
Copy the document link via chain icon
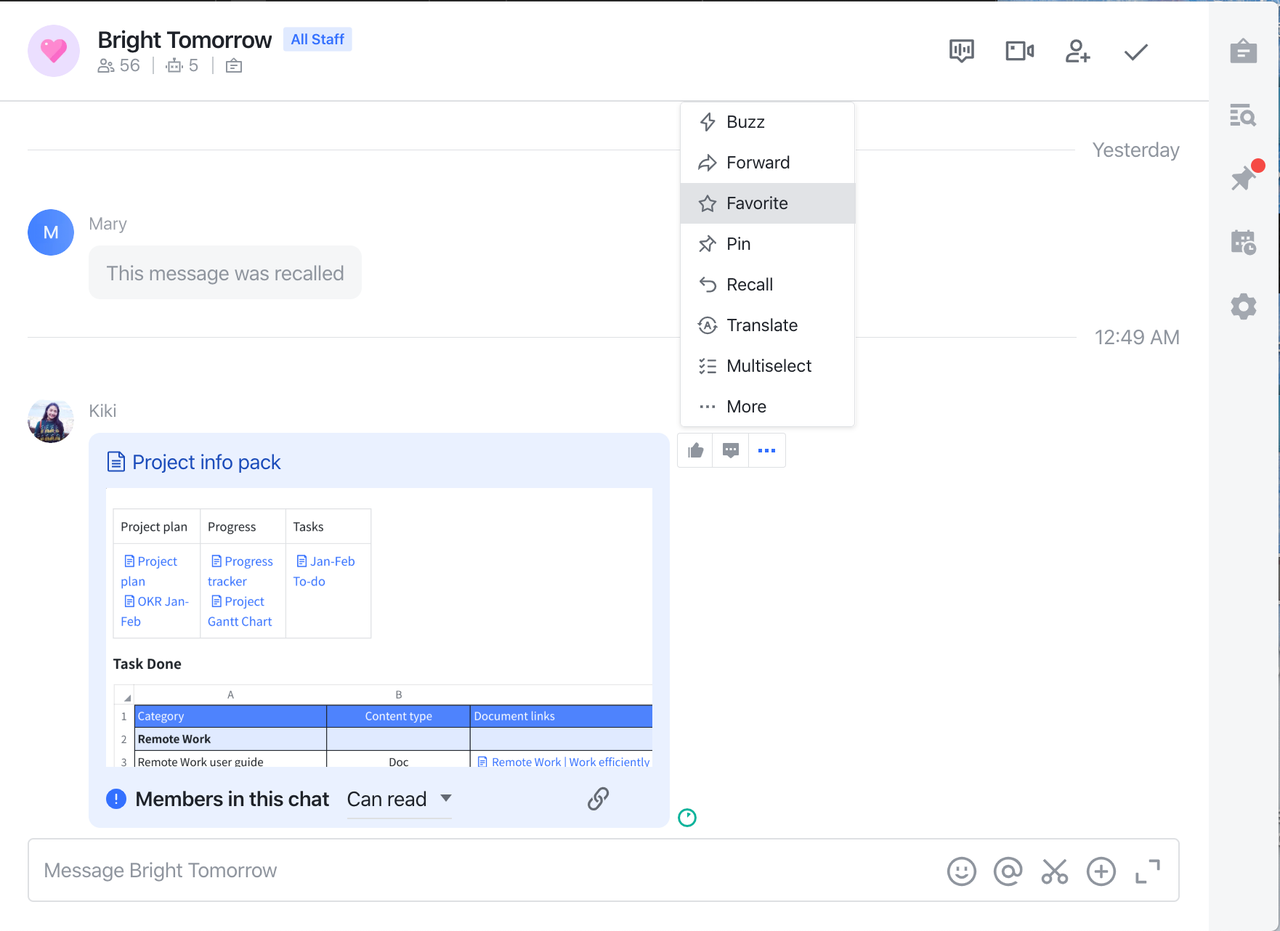click(598, 798)
